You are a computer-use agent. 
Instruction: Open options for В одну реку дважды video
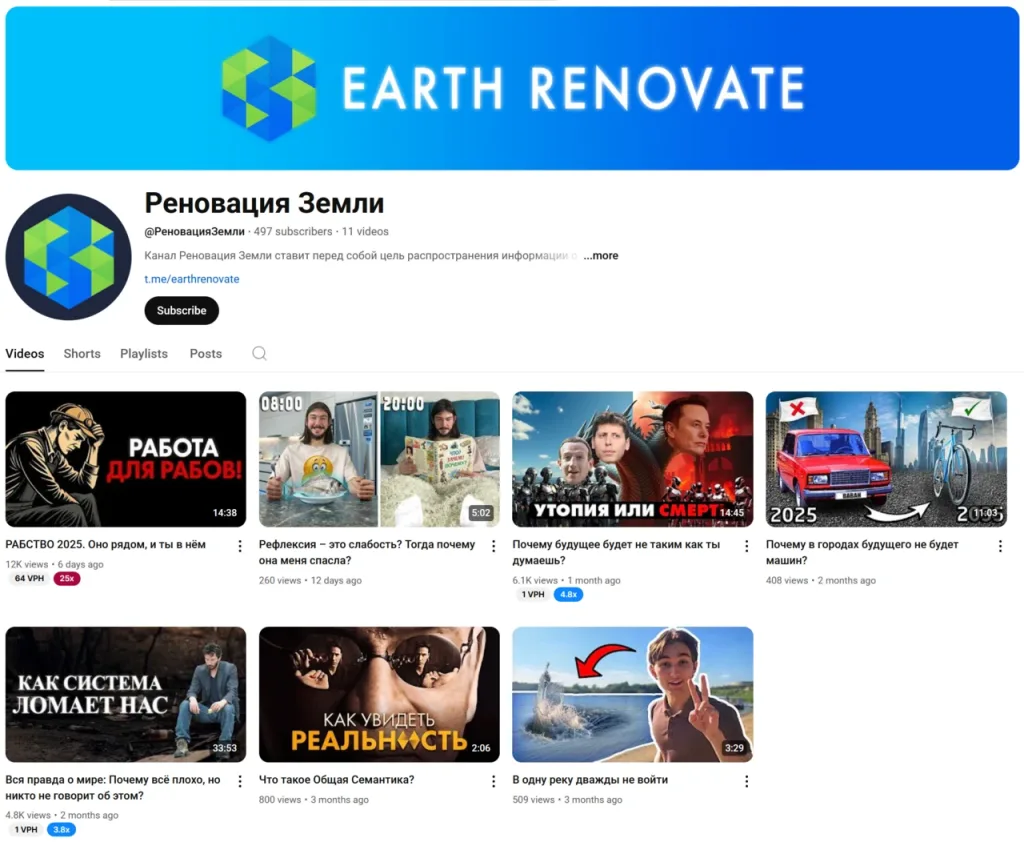coord(746,781)
